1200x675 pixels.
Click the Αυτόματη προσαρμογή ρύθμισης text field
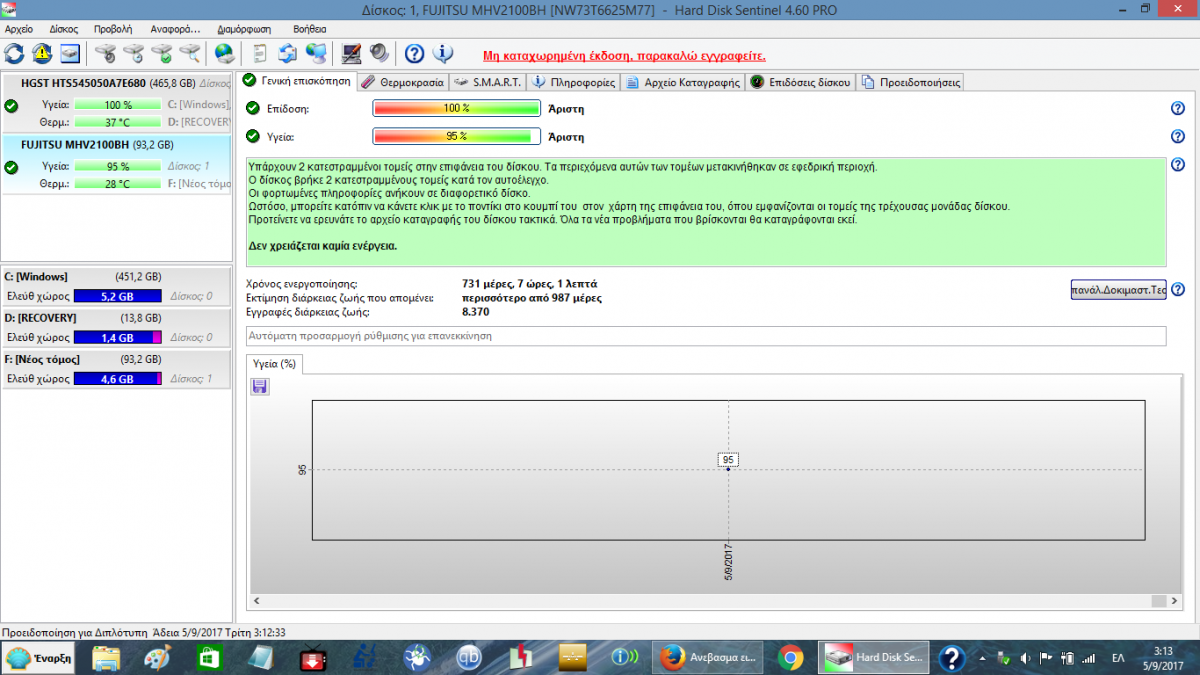coord(706,336)
